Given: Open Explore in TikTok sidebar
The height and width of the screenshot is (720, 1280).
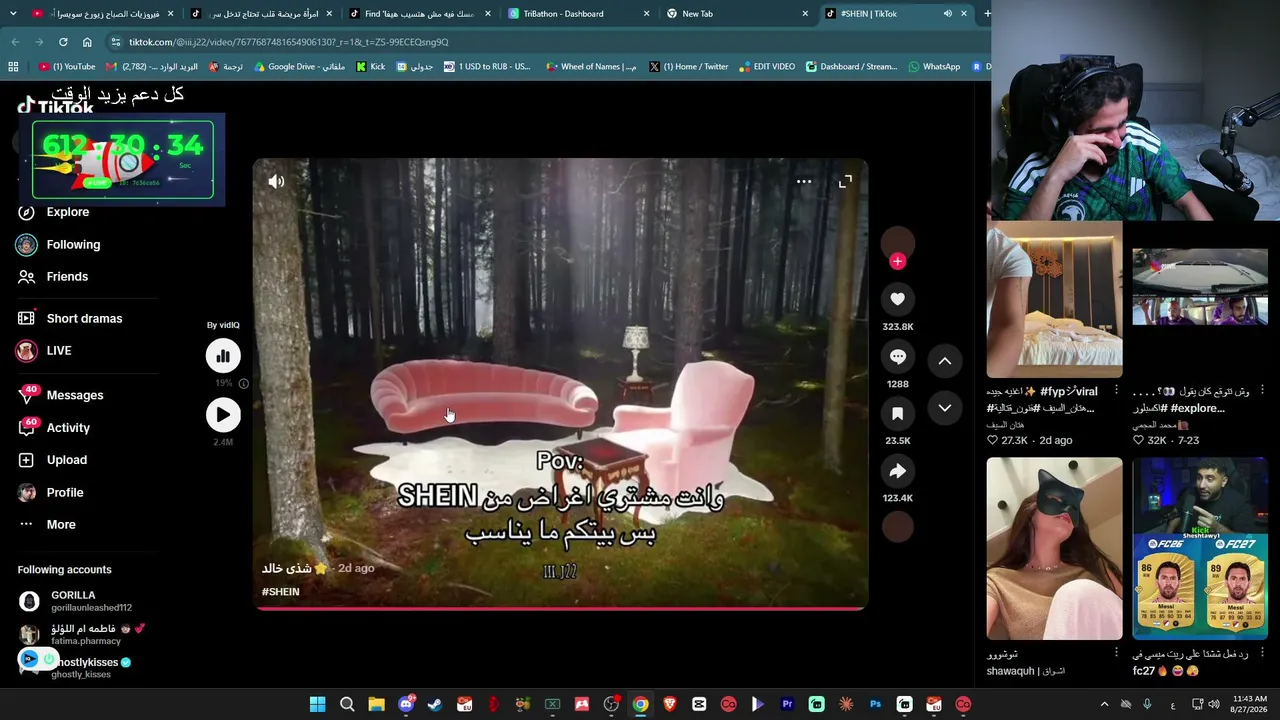Looking at the screenshot, I should coord(53,212).
